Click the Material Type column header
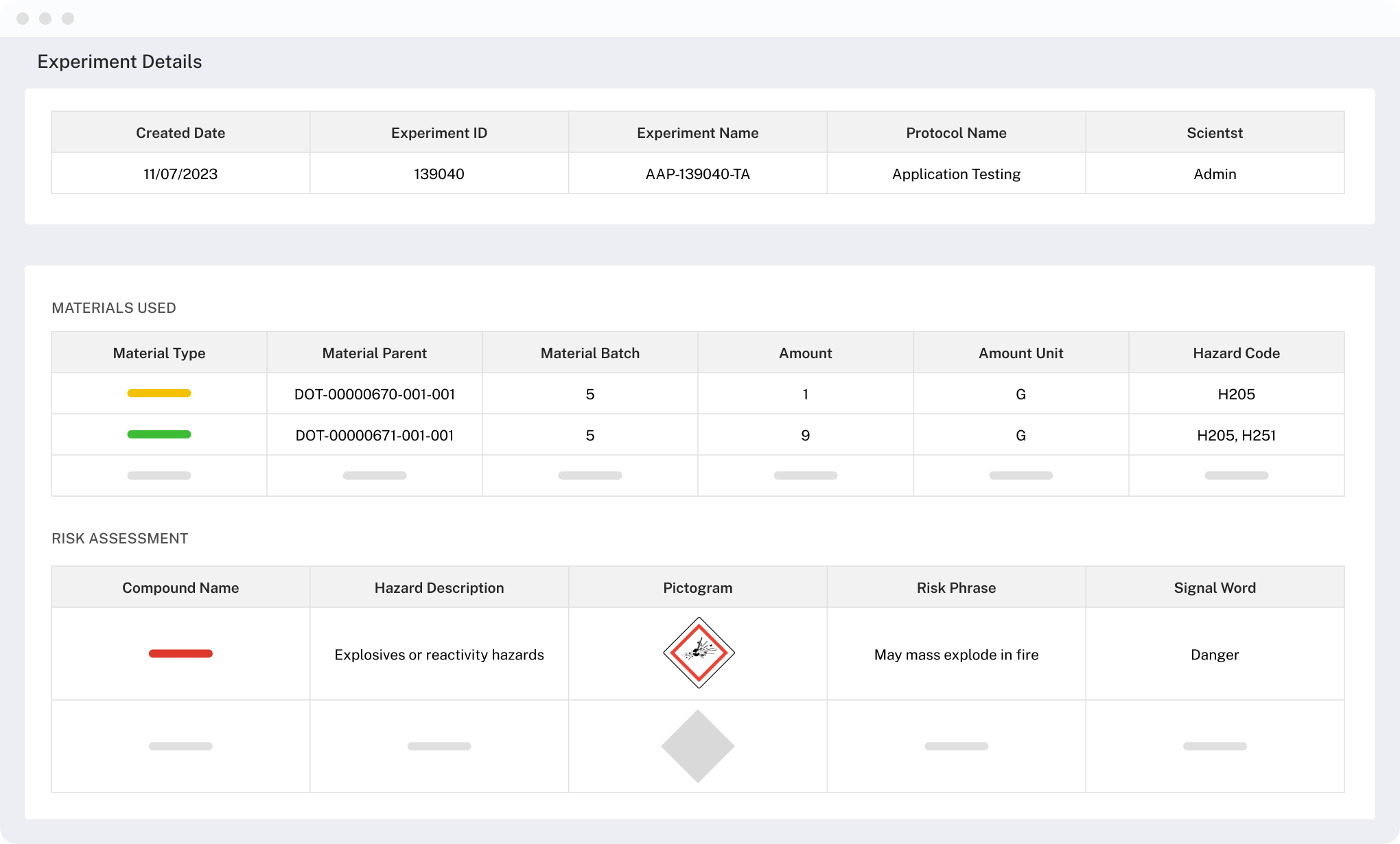 coord(159,353)
